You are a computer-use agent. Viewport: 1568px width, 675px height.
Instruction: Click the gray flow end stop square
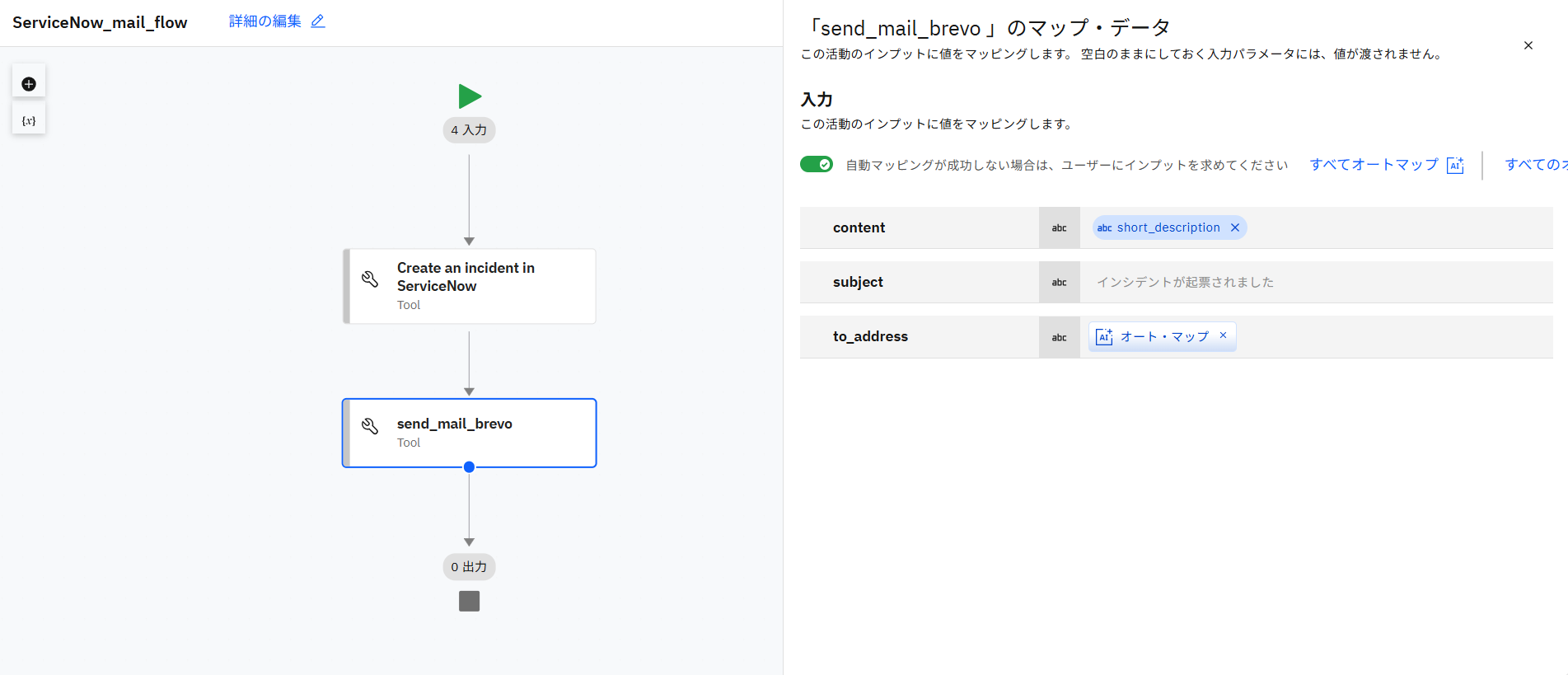469,602
